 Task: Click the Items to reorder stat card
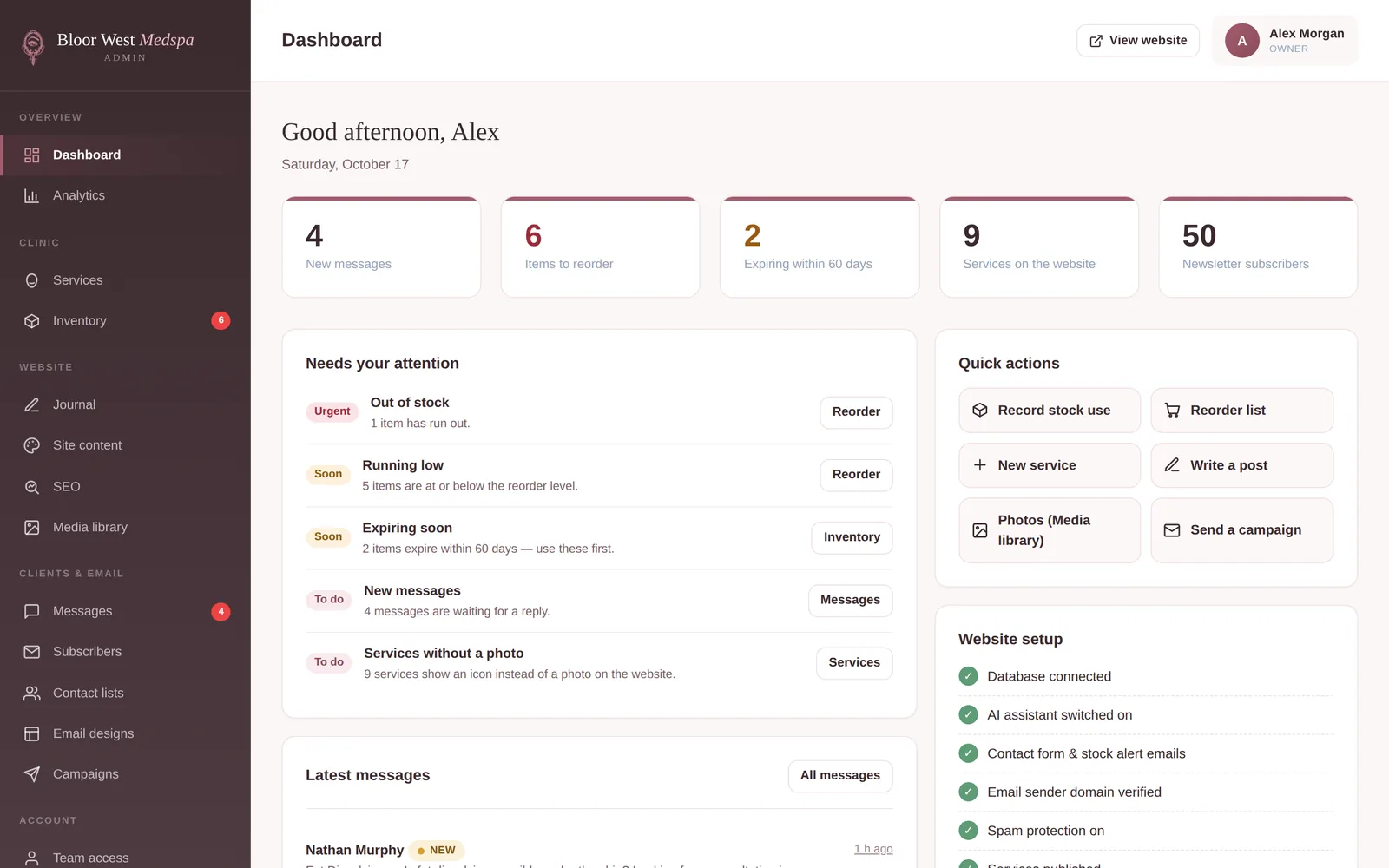click(x=600, y=247)
